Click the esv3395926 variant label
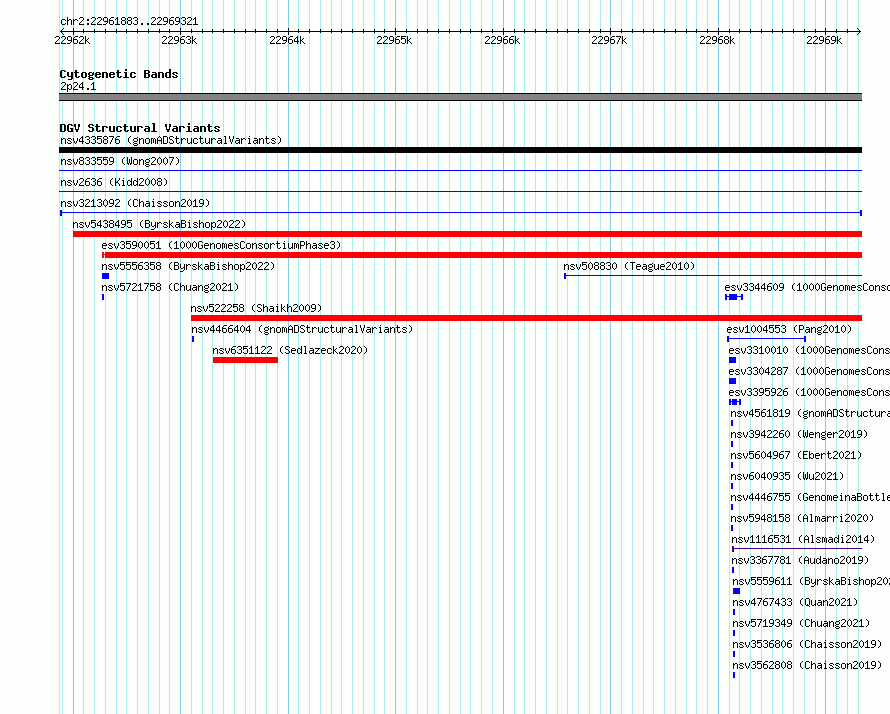 tap(809, 392)
